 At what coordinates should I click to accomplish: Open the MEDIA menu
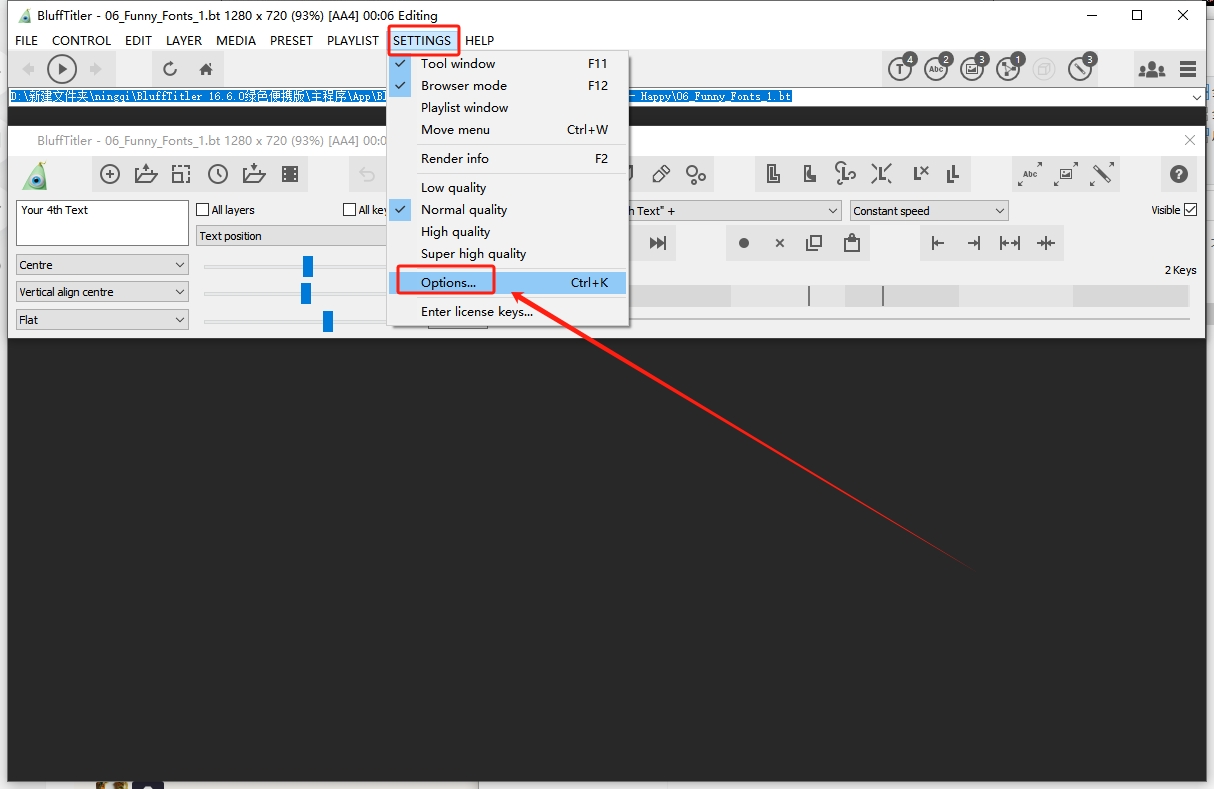coord(236,40)
